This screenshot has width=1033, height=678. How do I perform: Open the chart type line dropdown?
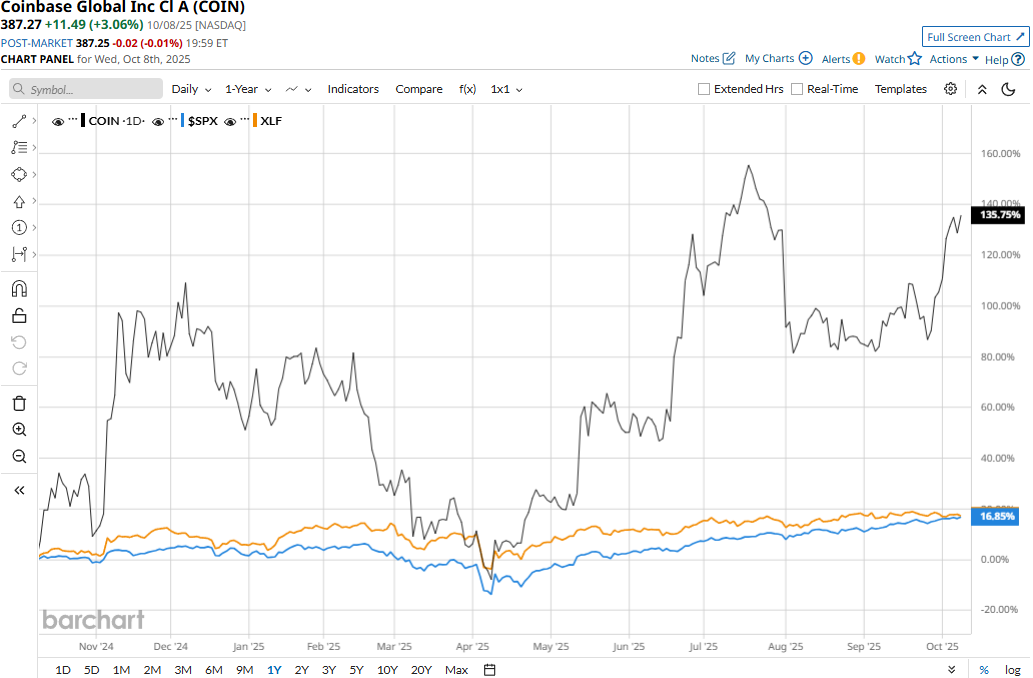(298, 89)
